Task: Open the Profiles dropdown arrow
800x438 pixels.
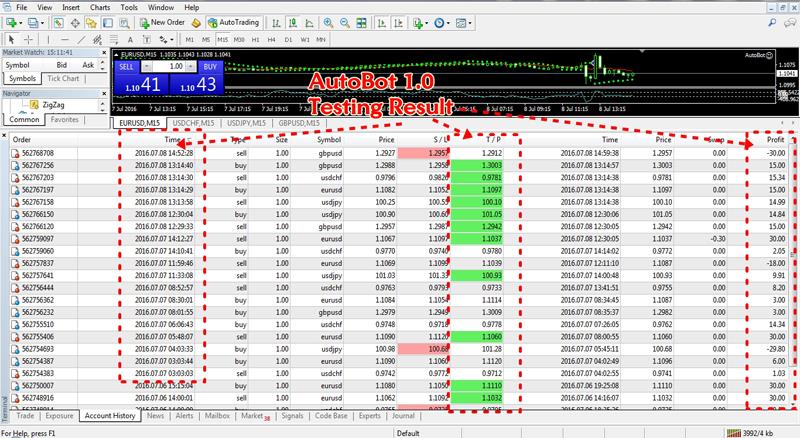Action: 42,23
